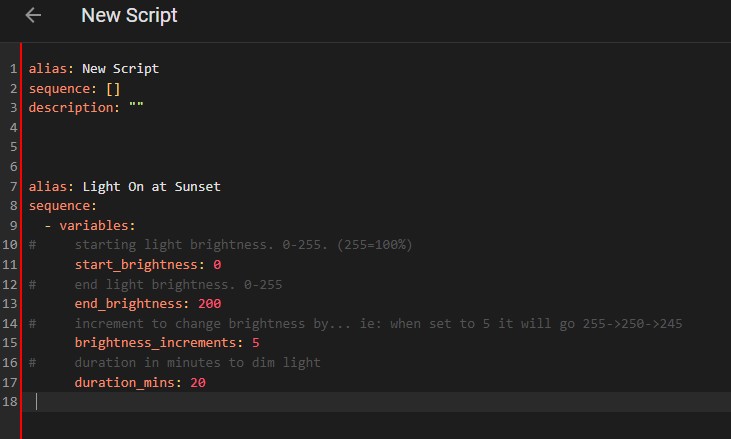Click the duration_mins value 20
The image size is (731, 439).
click(x=198, y=382)
